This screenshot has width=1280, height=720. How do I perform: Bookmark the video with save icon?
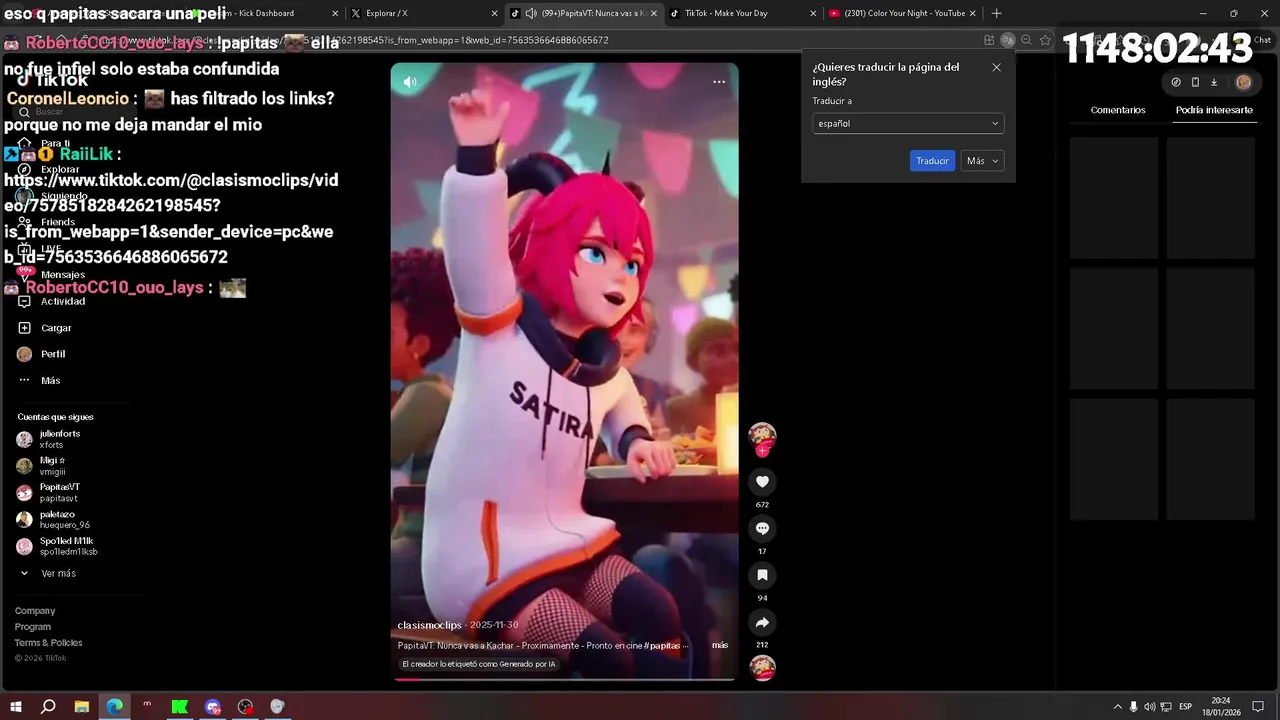[762, 575]
